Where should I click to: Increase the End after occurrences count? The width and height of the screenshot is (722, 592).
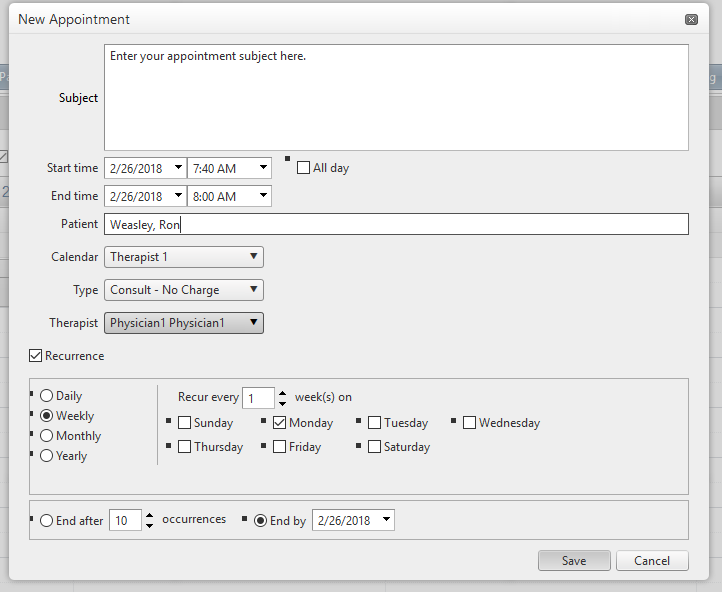[149, 516]
